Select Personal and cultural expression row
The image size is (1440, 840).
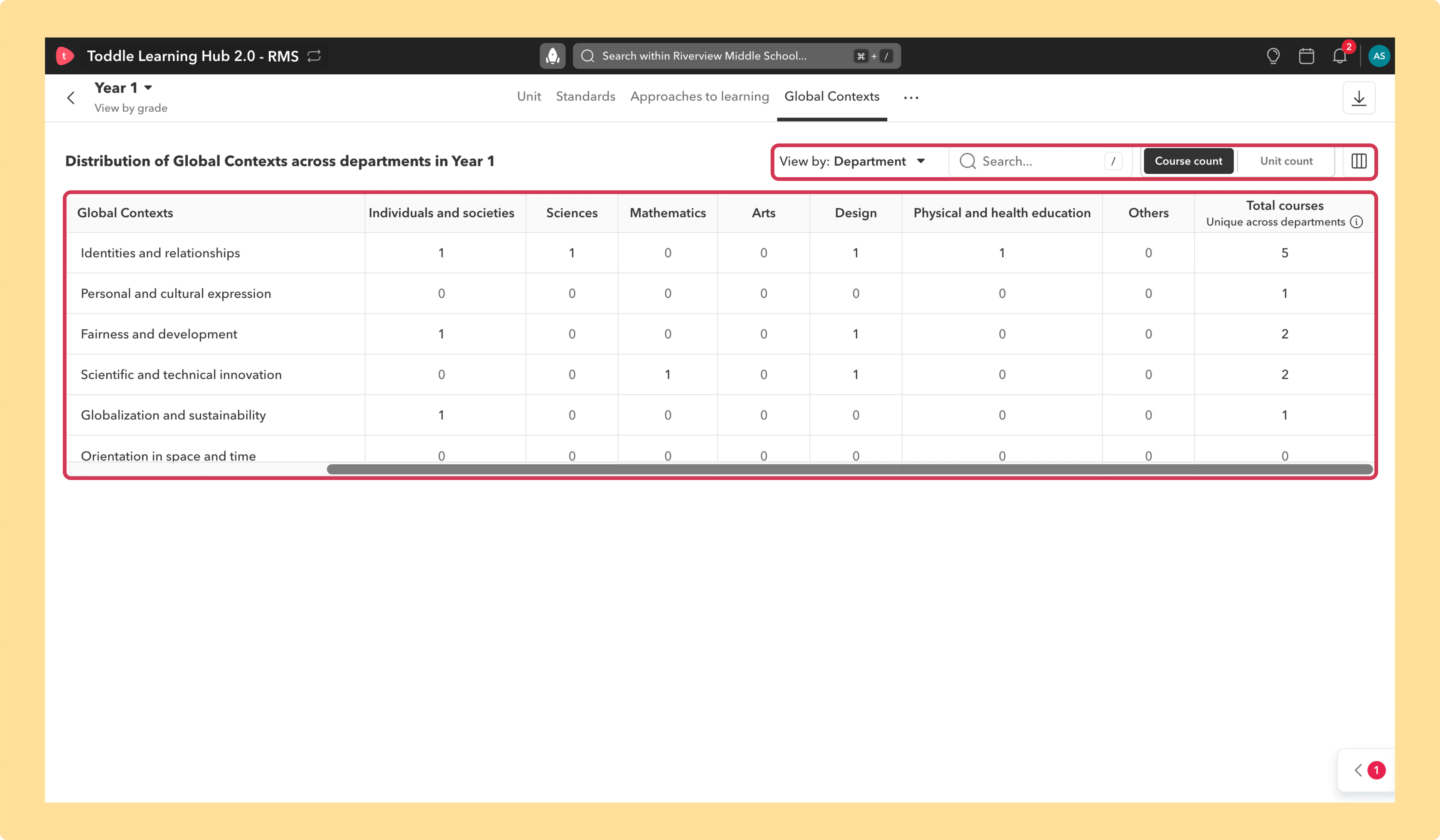720,294
